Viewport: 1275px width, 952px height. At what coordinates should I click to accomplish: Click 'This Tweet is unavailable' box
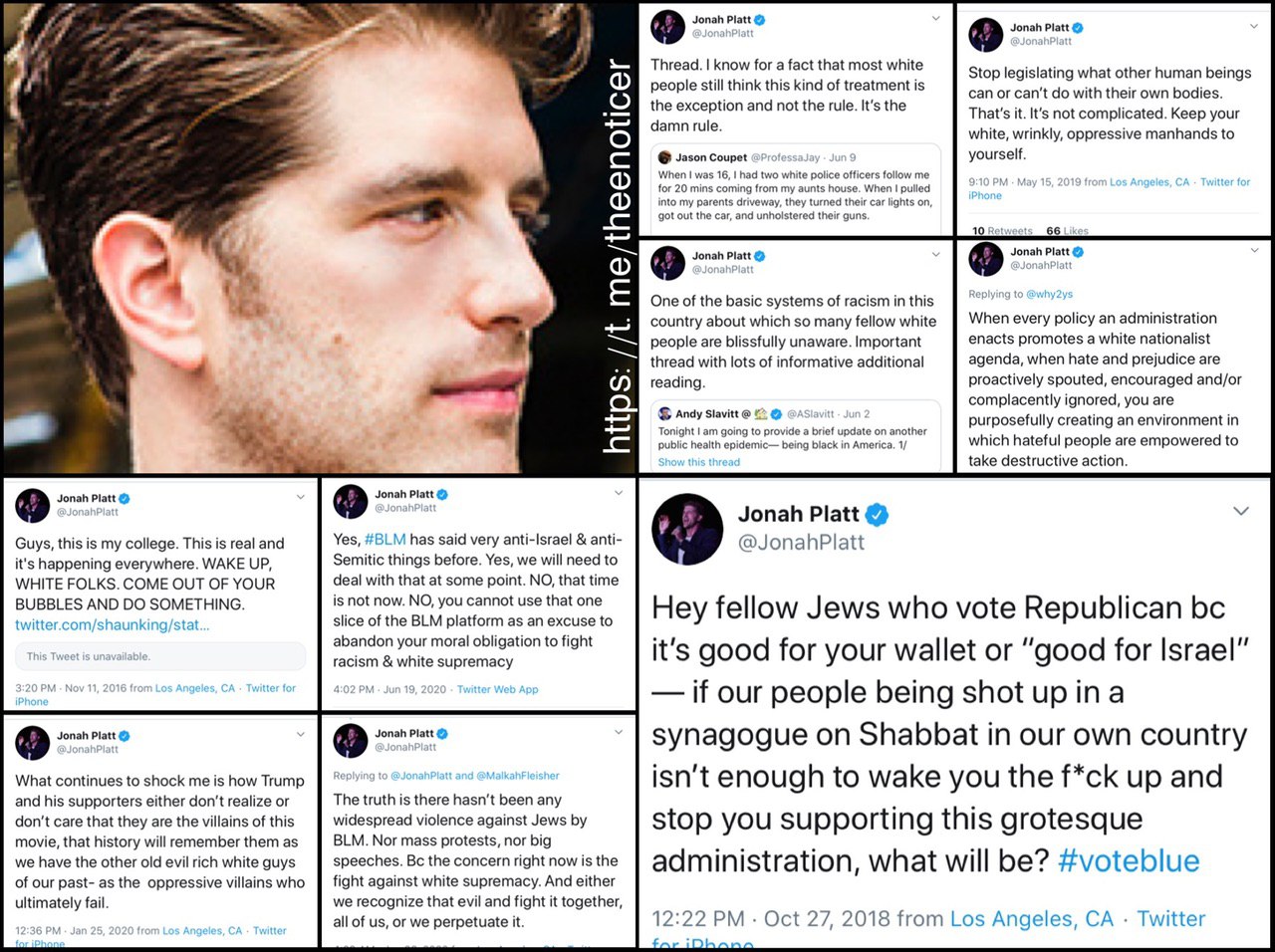[159, 656]
